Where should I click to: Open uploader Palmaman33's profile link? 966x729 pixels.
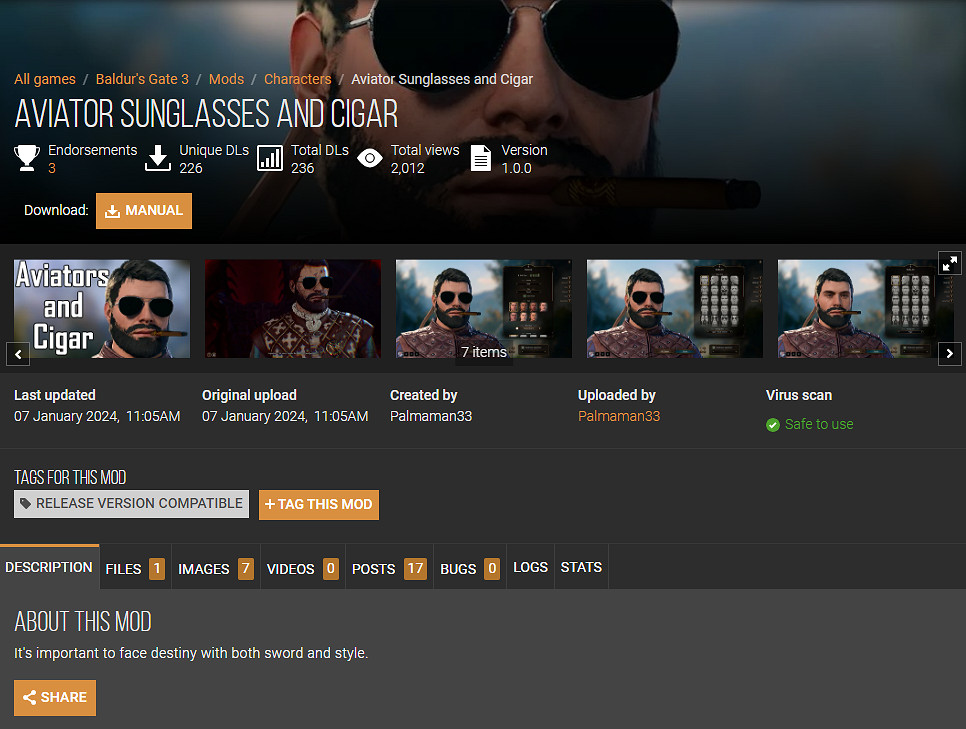coord(619,416)
